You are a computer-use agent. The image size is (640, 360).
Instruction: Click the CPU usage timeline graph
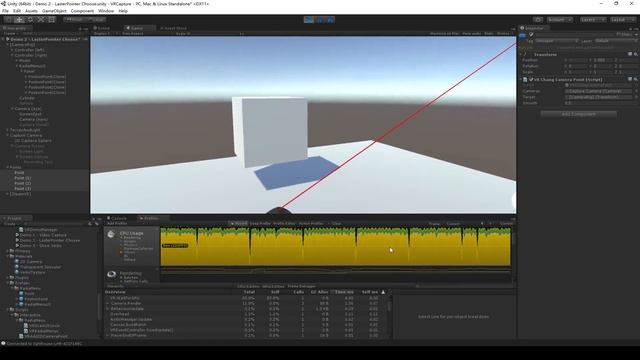pos(336,247)
